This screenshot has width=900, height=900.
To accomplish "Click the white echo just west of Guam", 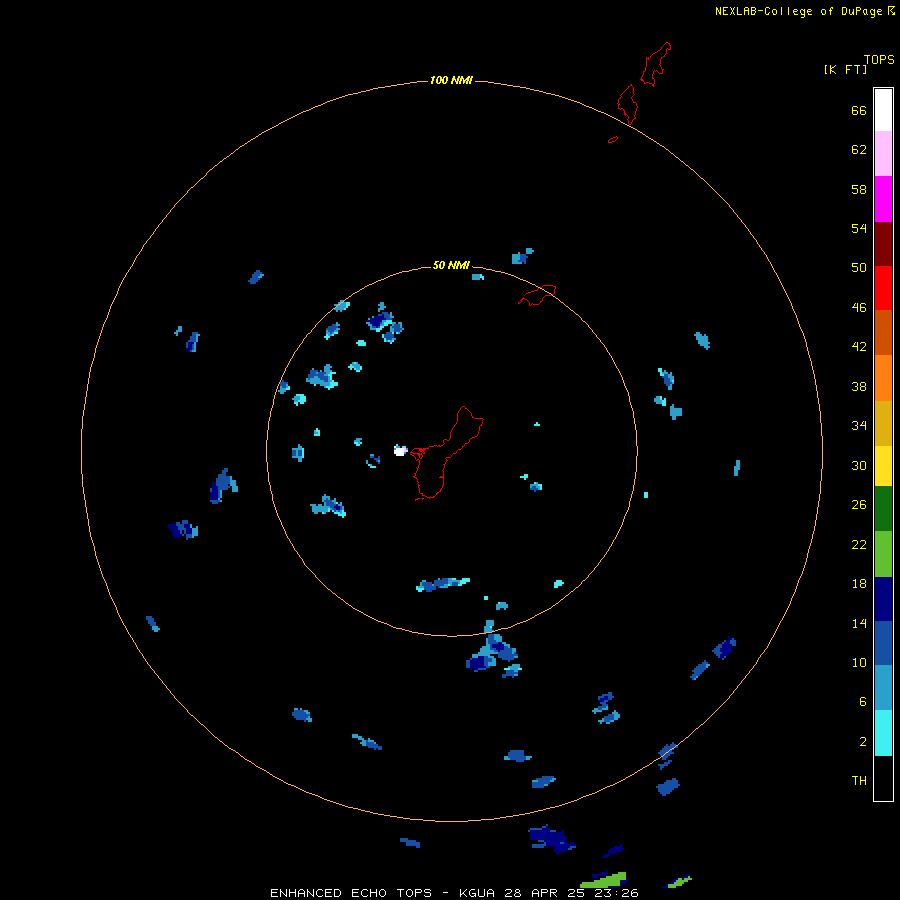I will (400, 451).
